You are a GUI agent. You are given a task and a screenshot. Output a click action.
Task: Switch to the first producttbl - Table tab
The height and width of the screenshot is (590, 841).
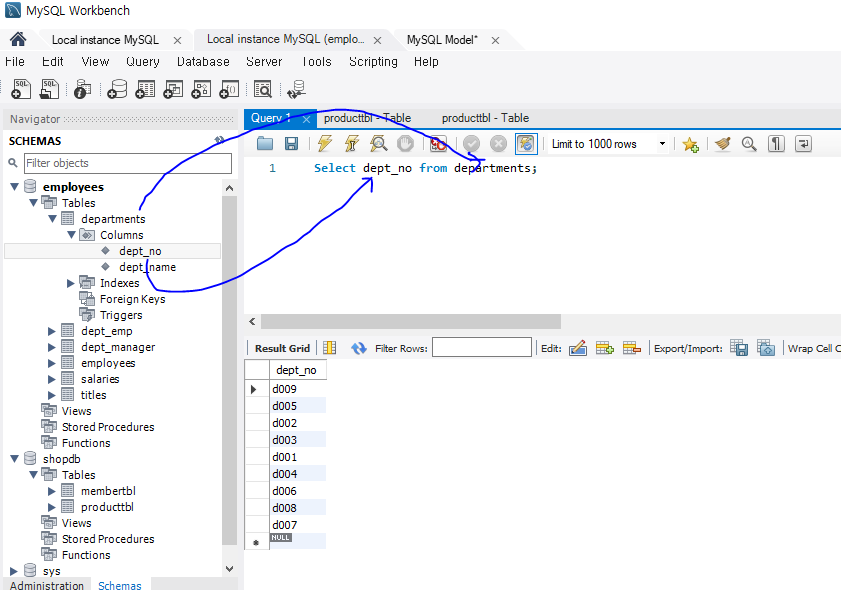pyautogui.click(x=367, y=118)
